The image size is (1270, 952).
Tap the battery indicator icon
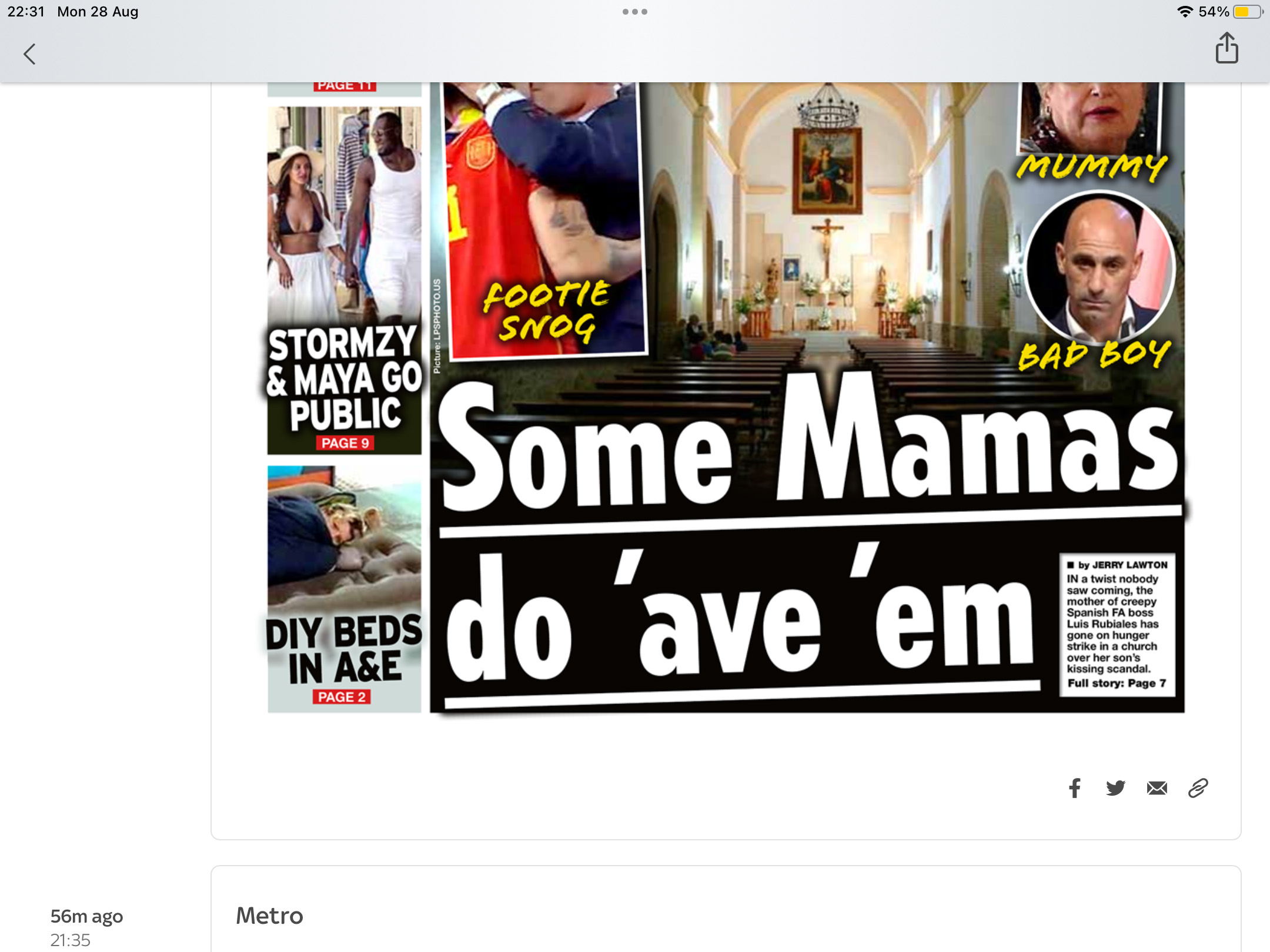1248,12
